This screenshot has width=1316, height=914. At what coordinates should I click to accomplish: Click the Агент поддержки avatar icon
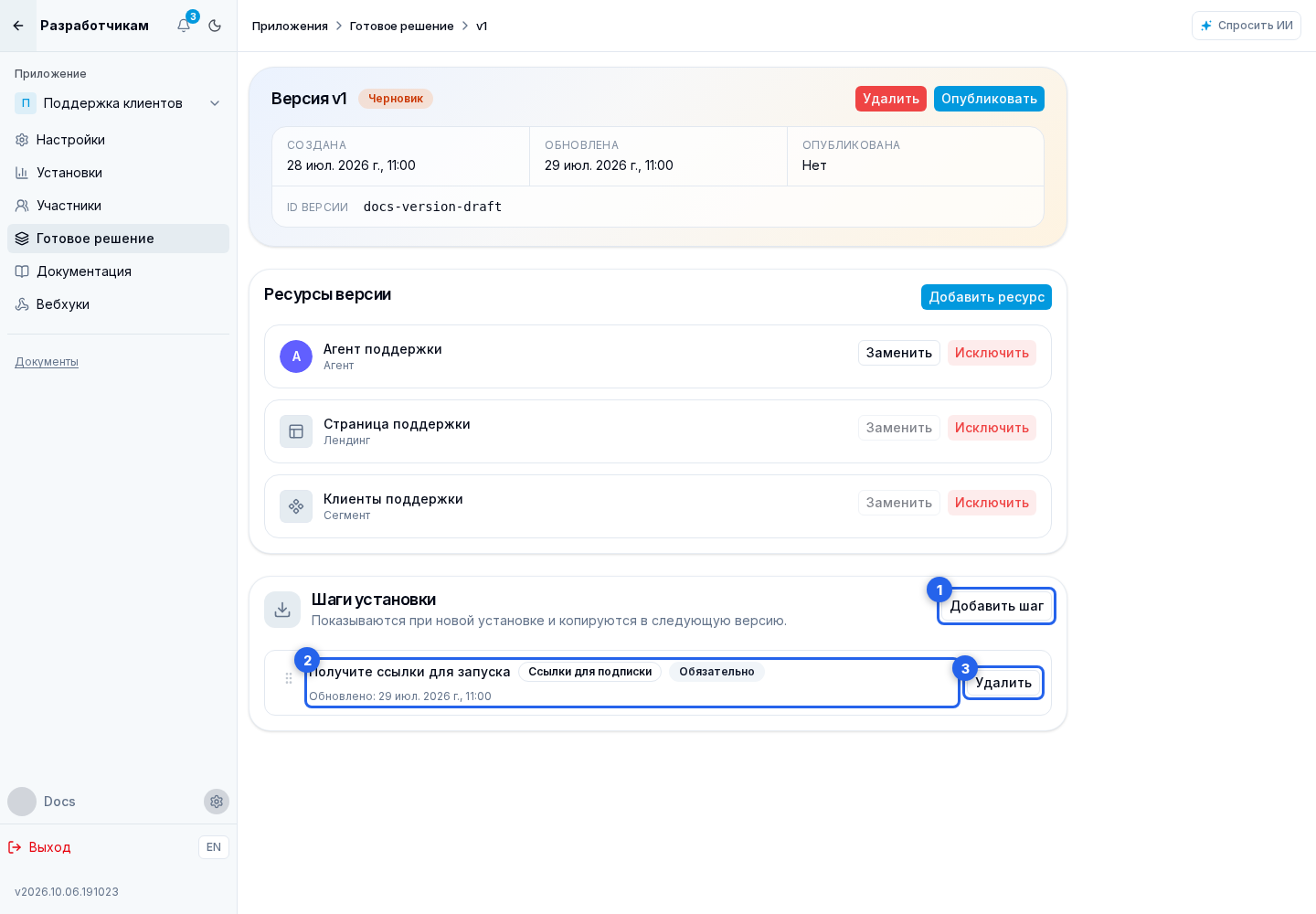pos(296,356)
